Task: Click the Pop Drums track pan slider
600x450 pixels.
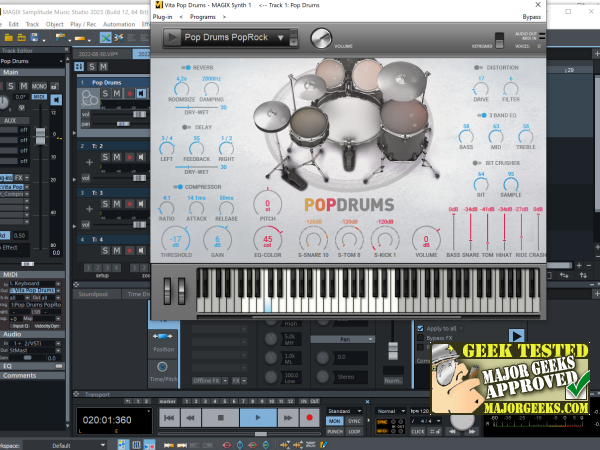Action: pyautogui.click(x=123, y=124)
